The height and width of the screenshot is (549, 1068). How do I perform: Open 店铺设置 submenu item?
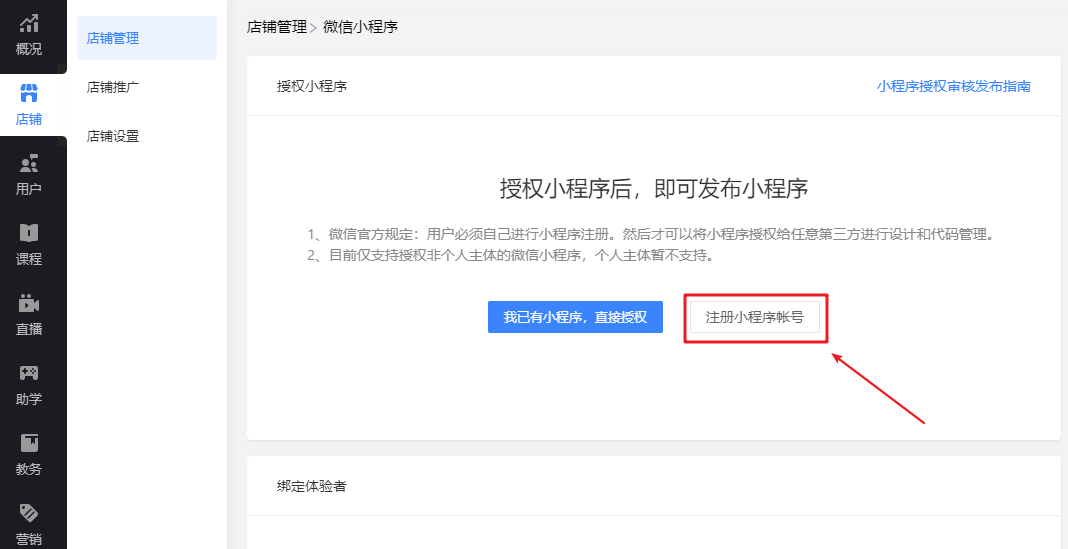113,136
